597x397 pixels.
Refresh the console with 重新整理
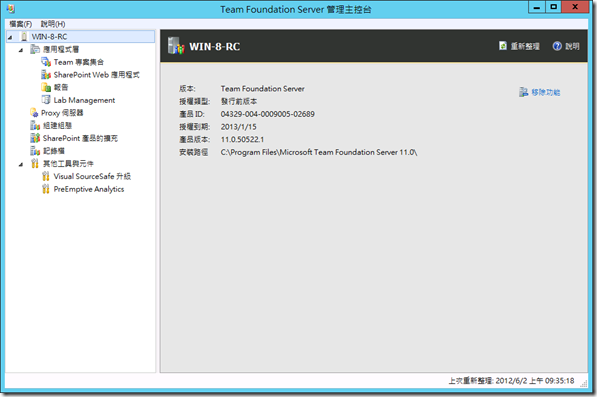[519, 46]
